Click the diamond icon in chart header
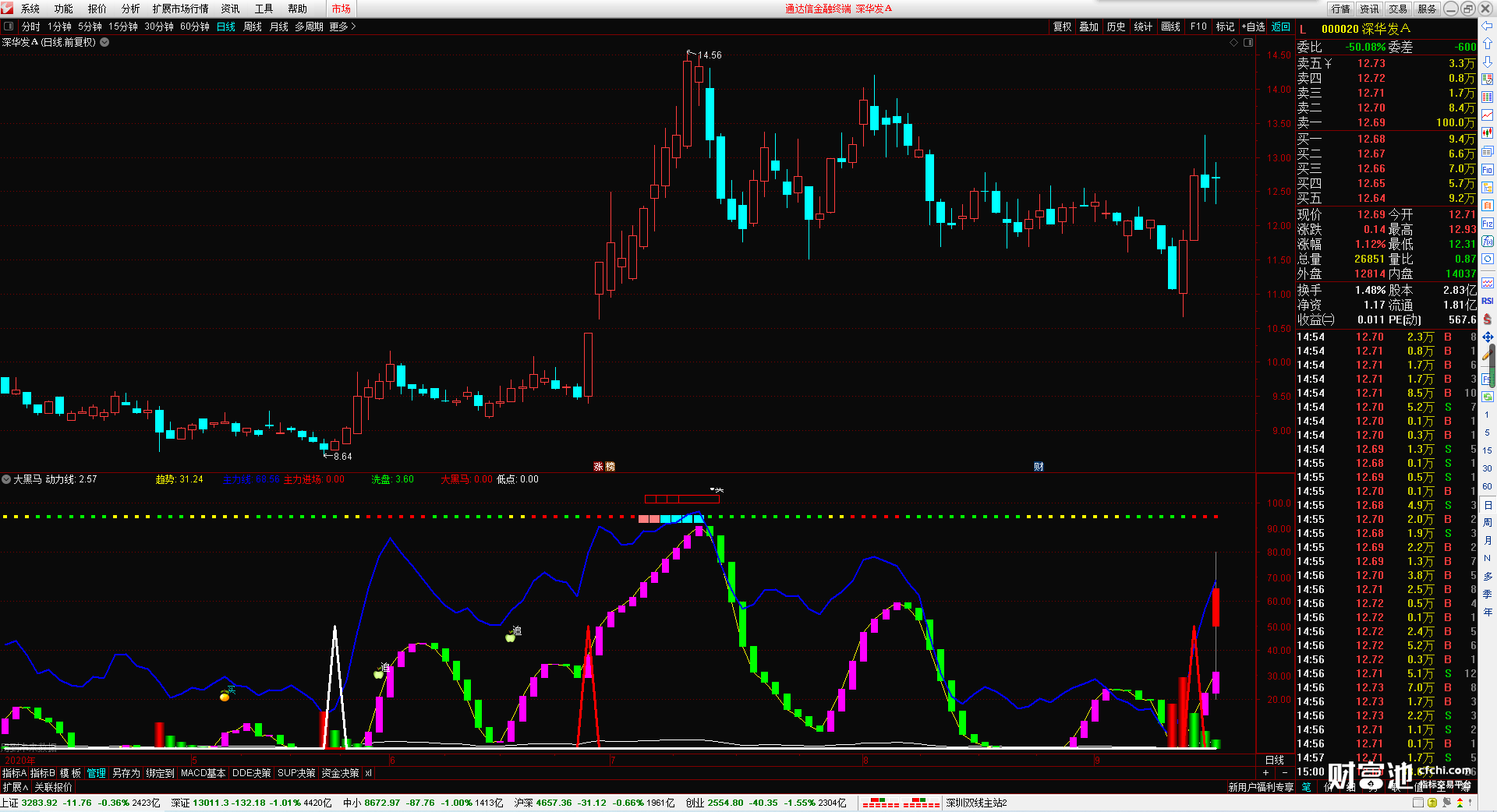Image resolution: width=1497 pixels, height=812 pixels. (x=1233, y=42)
